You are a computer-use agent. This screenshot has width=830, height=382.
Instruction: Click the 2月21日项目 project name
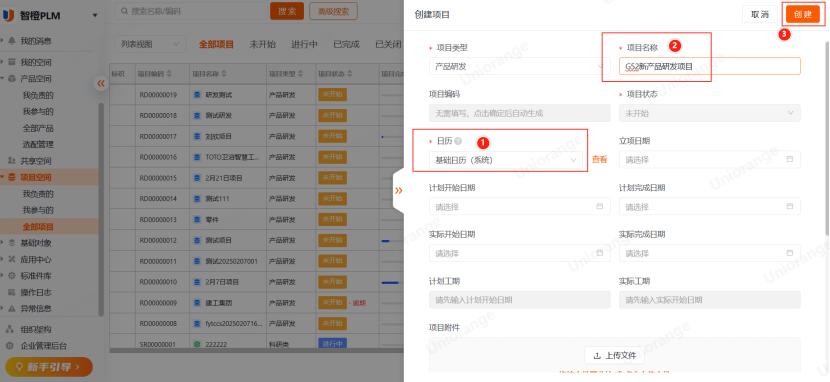(x=224, y=178)
